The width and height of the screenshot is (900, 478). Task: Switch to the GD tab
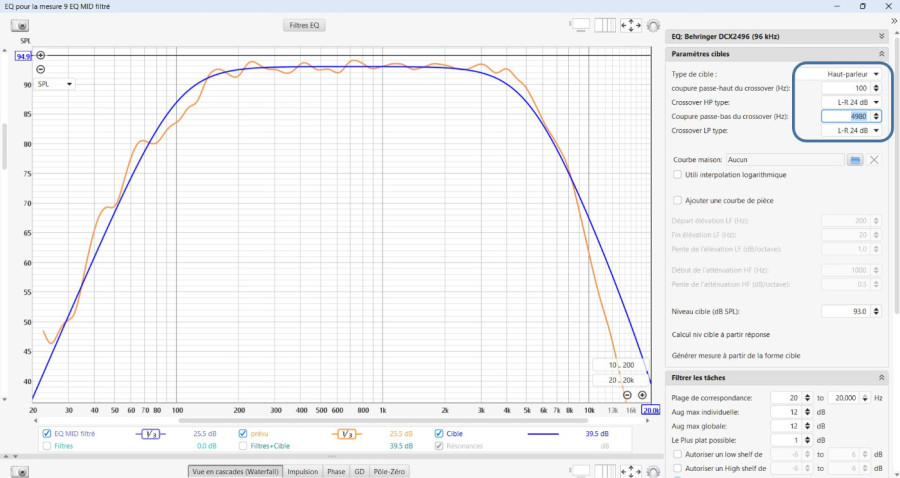click(359, 472)
